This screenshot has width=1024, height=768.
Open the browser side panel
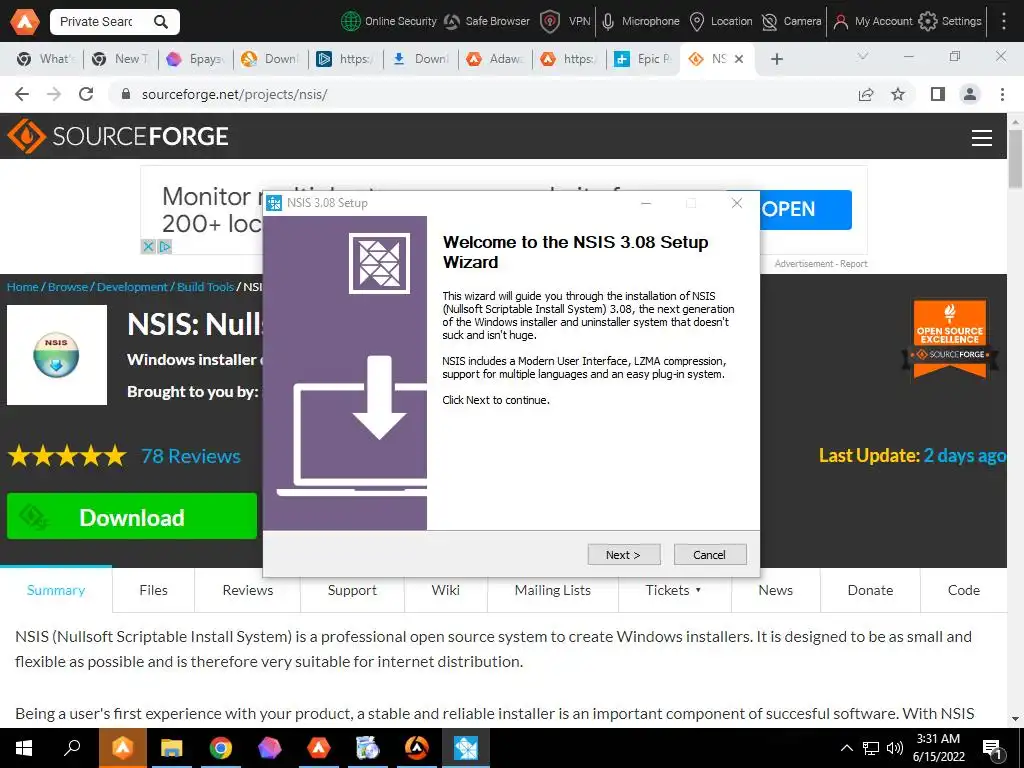pyautogui.click(x=938, y=94)
